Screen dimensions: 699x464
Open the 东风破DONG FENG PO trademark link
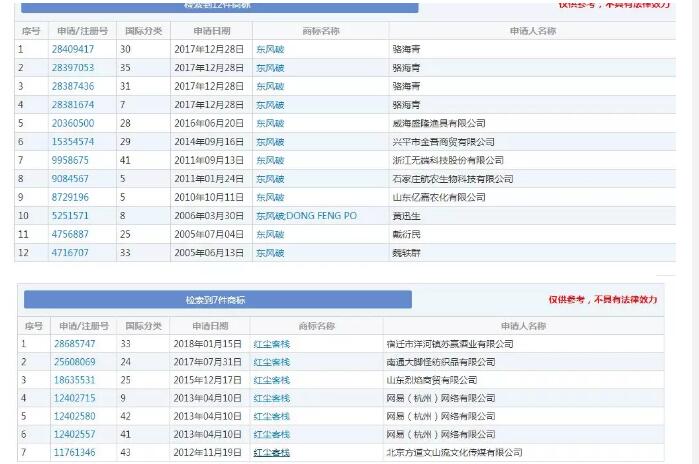pos(306,216)
